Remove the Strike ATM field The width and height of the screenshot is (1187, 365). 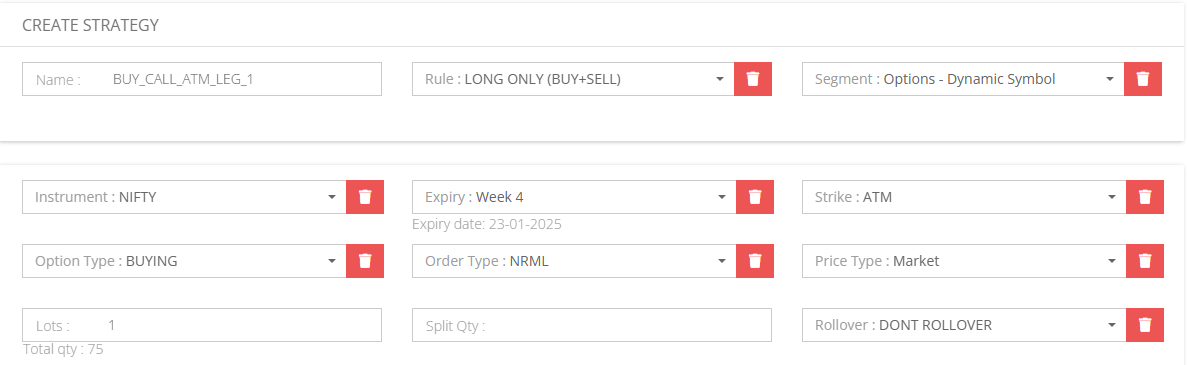(x=1145, y=197)
